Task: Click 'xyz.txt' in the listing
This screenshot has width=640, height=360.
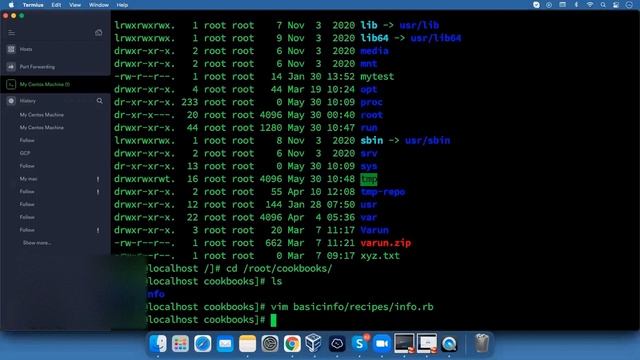Action: tap(380, 256)
